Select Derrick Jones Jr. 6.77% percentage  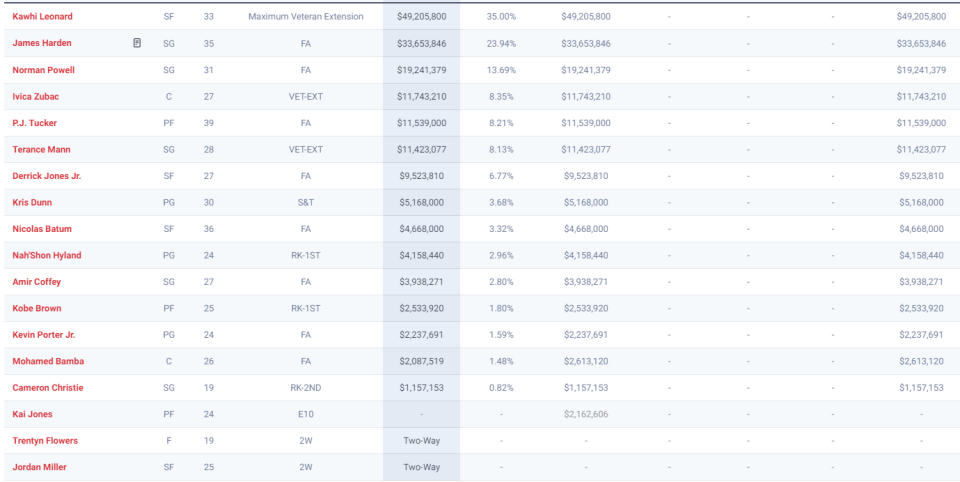coord(501,176)
